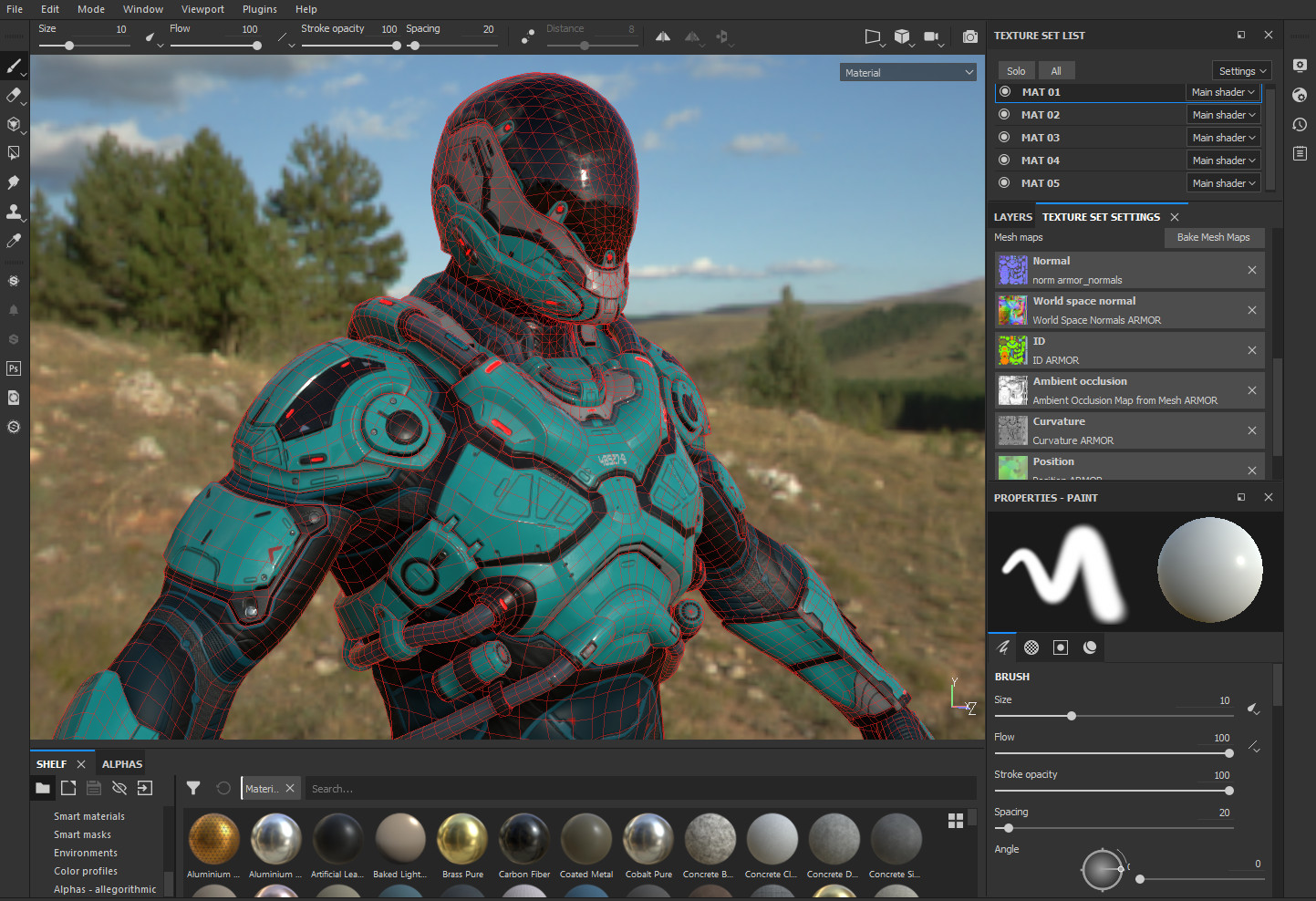Open the Texture Set List Settings dropdown
The image size is (1316, 901).
pos(1242,70)
